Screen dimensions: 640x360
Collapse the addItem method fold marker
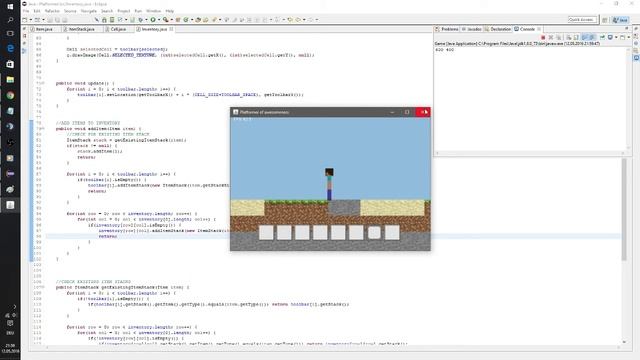click(x=43, y=129)
